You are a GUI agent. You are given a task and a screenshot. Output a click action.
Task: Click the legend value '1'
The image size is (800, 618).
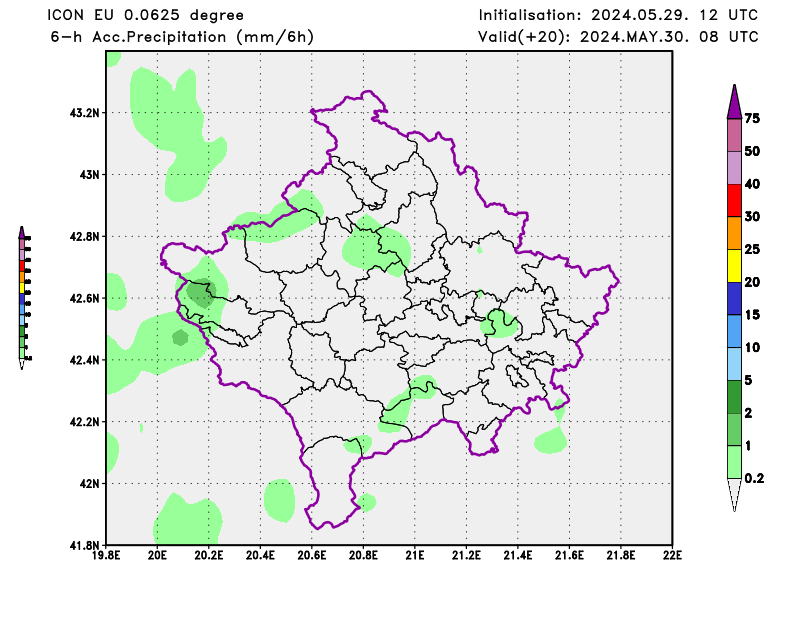pyautogui.click(x=748, y=446)
